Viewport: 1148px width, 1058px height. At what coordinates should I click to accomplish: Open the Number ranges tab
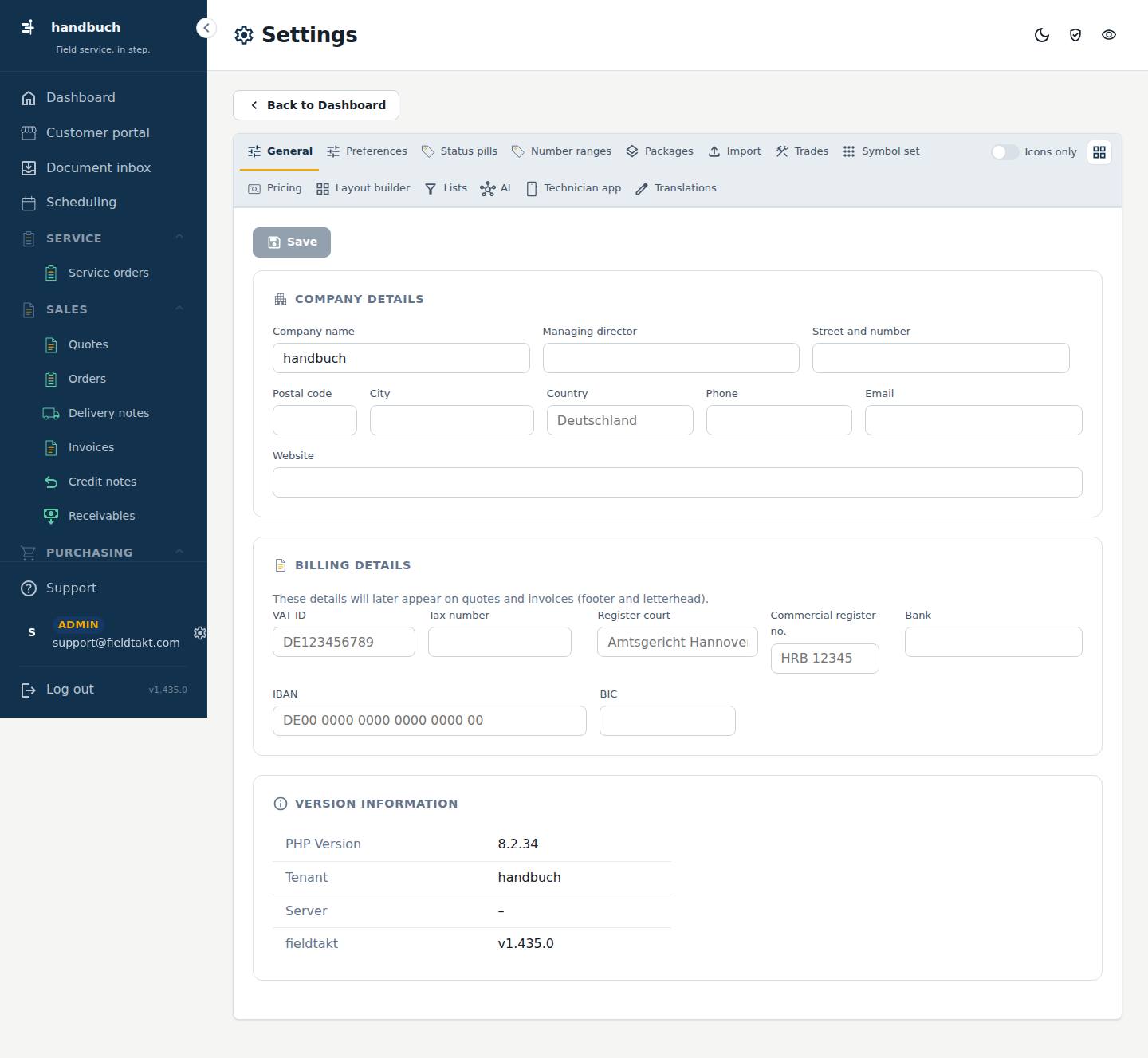(561, 151)
